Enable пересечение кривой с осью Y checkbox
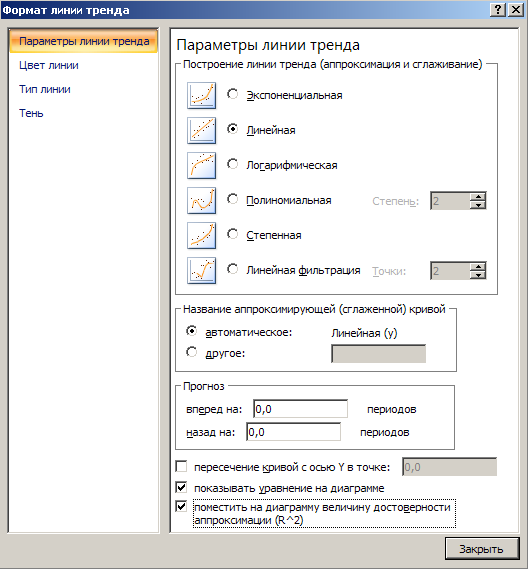 tap(181, 466)
